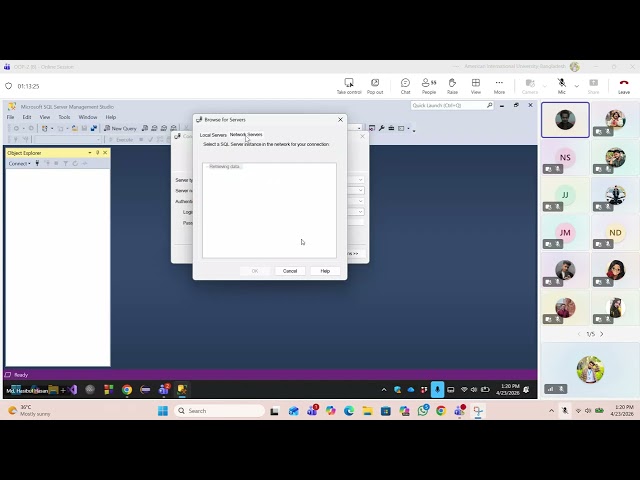640x480 pixels.
Task: Open File Explorer from Windows taskbar
Action: tap(367, 411)
